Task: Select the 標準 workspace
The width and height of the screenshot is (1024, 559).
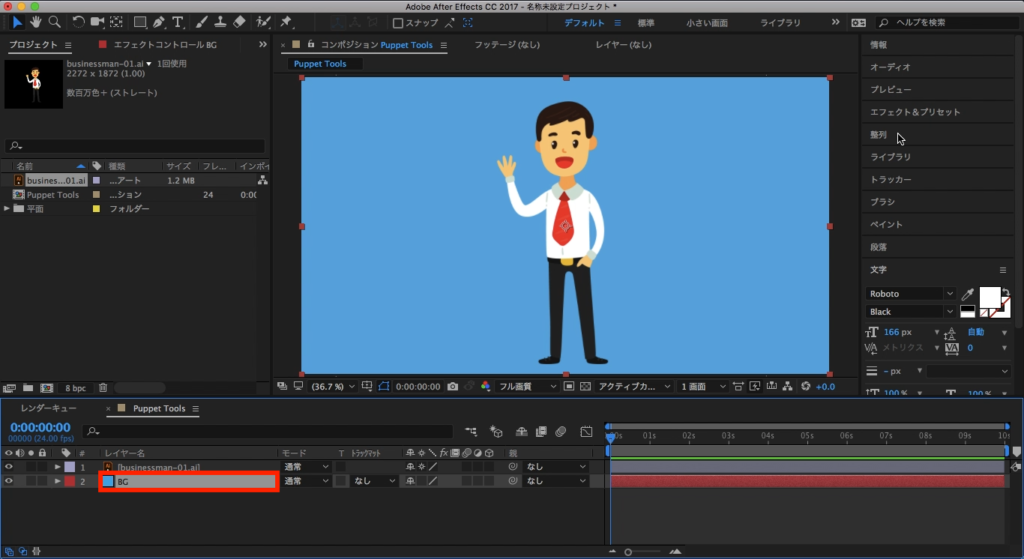Action: 646,22
